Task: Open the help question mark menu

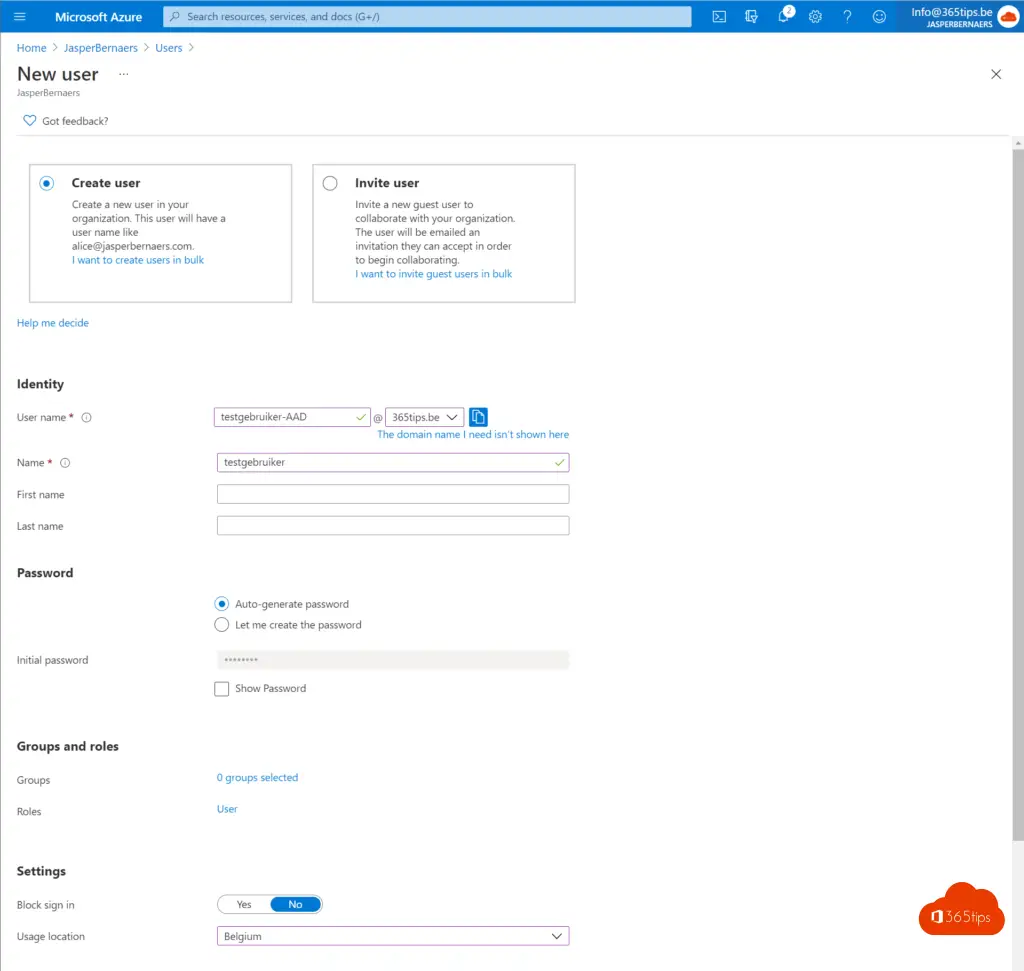Action: coord(847,16)
